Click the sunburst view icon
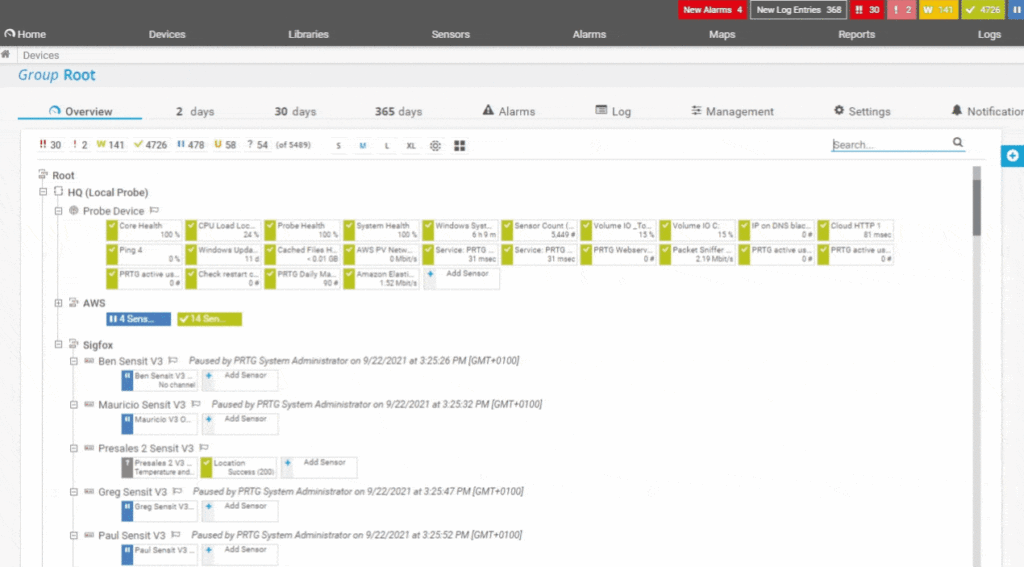Screen dimensions: 1024x567 pyautogui.click(x=435, y=146)
